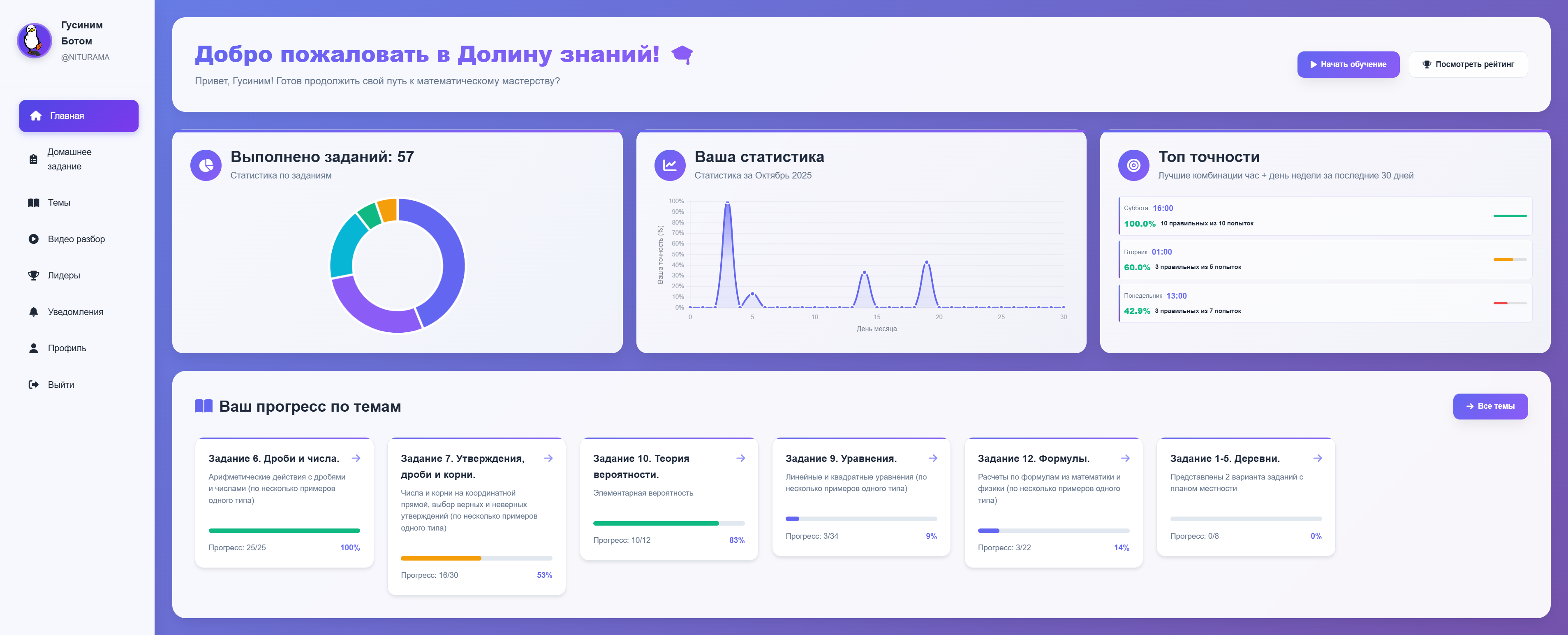
Task: Click the Статистика за Октябрь 2025 subtitle
Action: tap(753, 175)
